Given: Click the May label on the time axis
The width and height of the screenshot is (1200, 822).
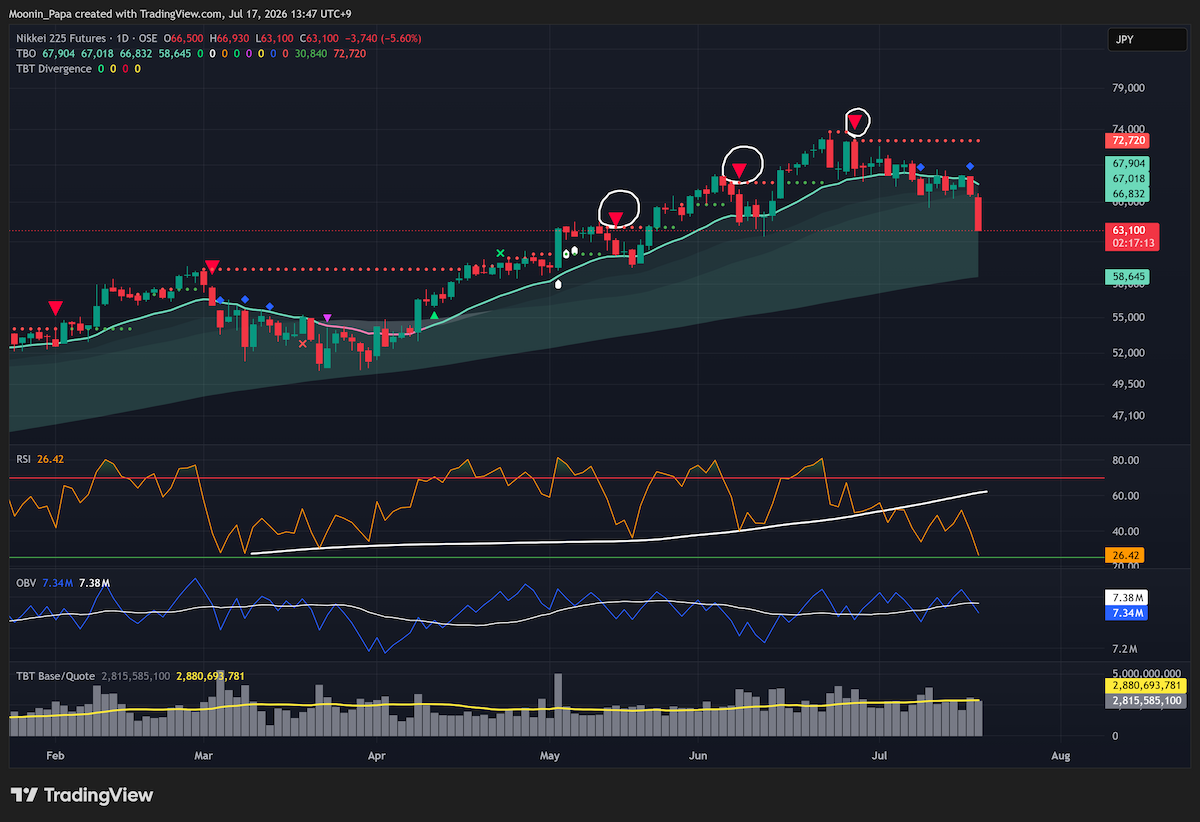Looking at the screenshot, I should point(548,757).
